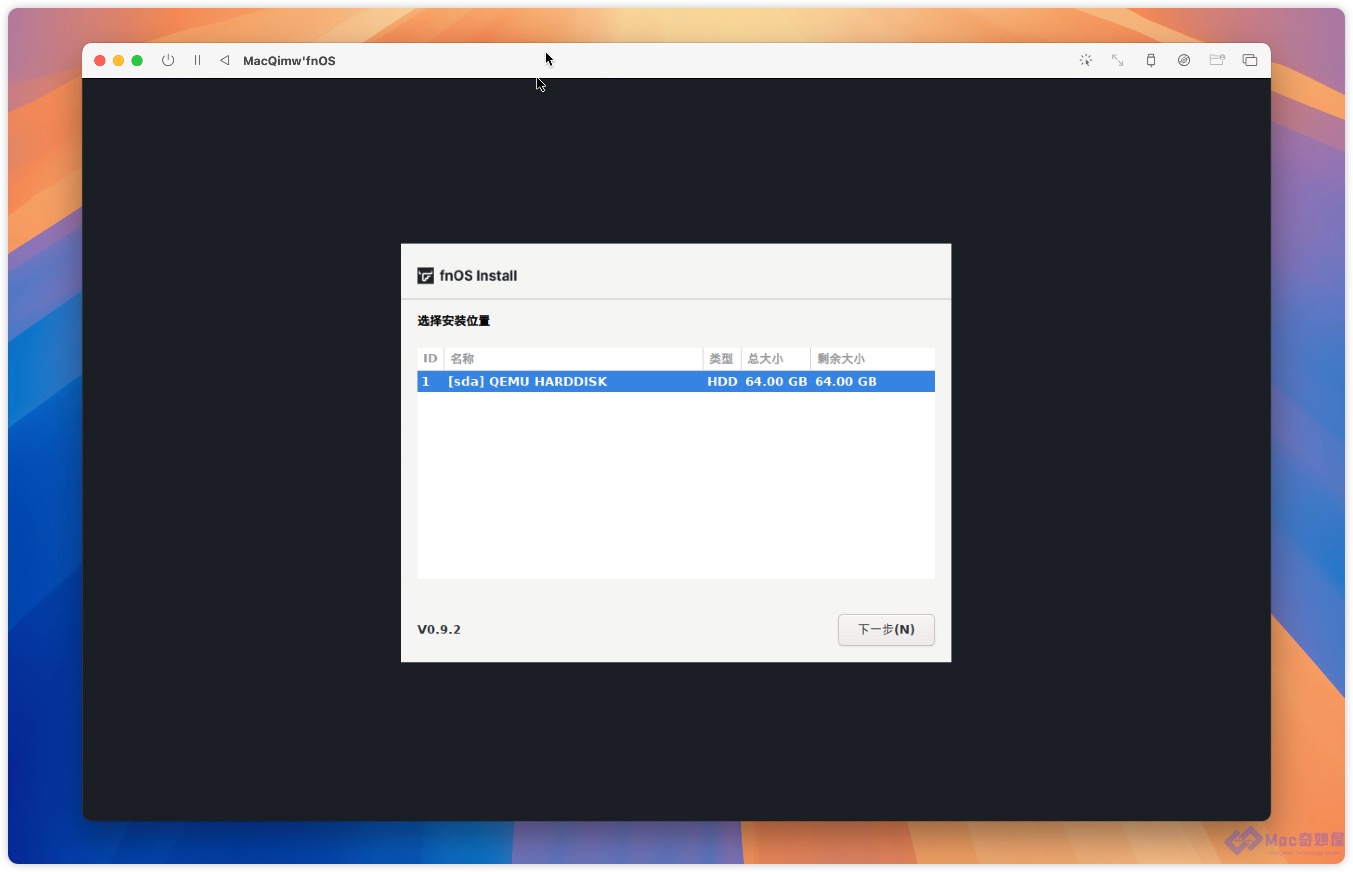Minimize the VM window with yellow button
1353x872 pixels.
click(x=118, y=60)
